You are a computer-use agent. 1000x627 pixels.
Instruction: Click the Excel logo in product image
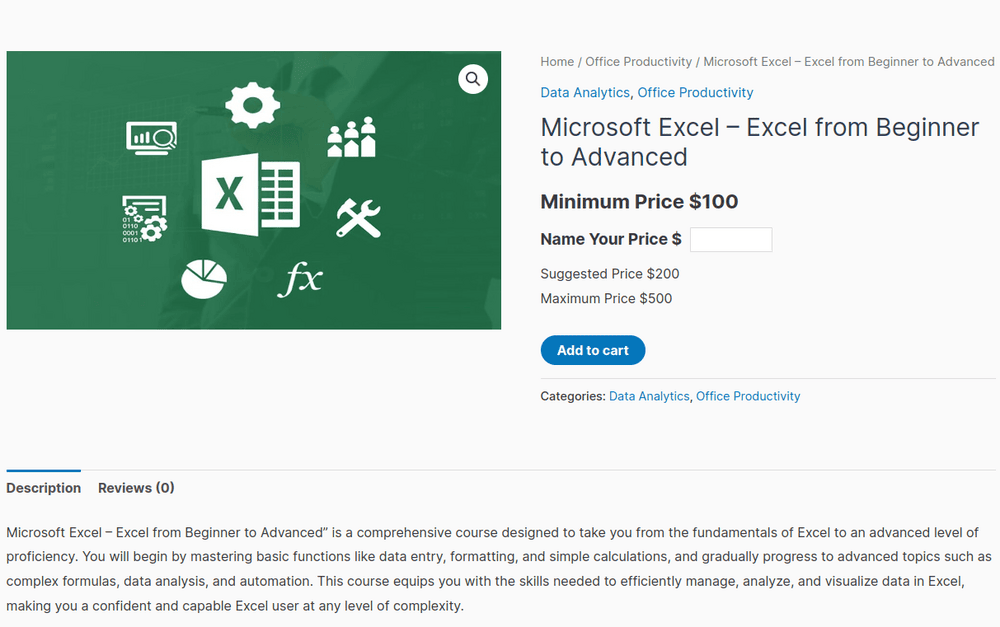[x=250, y=194]
